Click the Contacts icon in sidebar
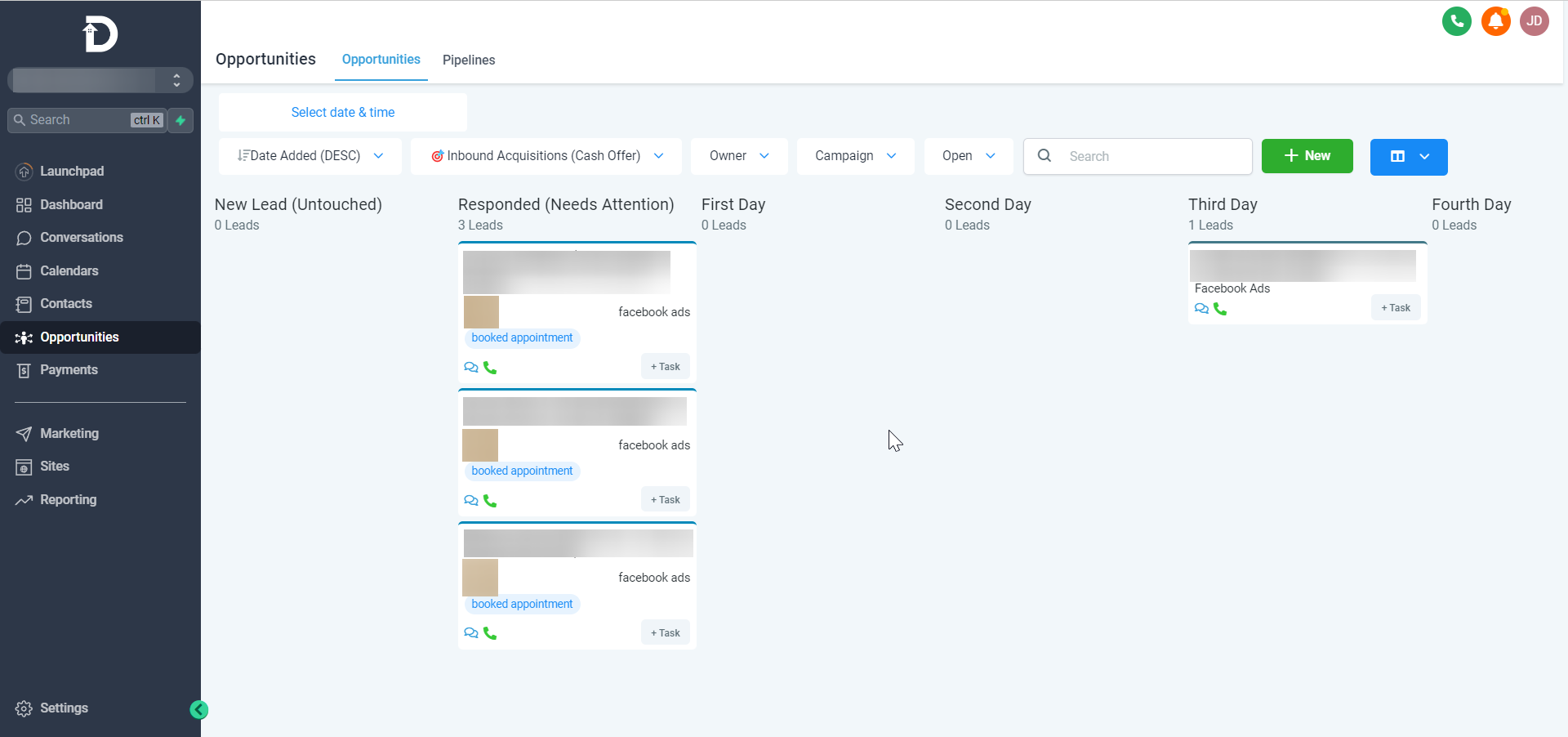This screenshot has height=737, width=1568. tap(24, 304)
